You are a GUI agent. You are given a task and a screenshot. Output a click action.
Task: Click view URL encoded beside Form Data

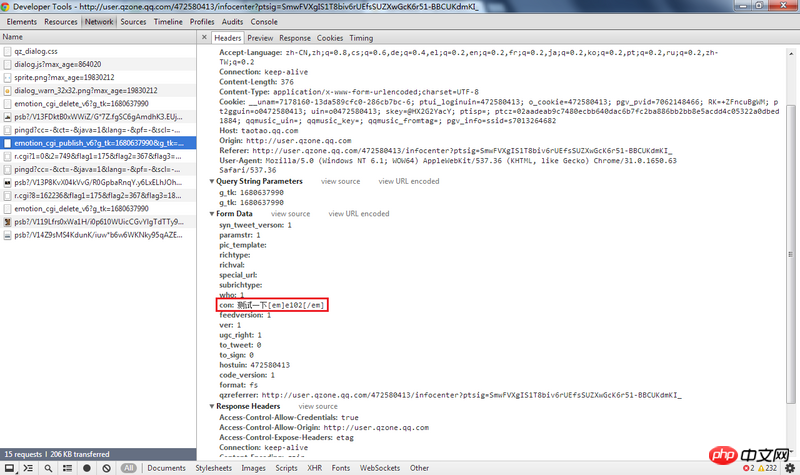359,214
